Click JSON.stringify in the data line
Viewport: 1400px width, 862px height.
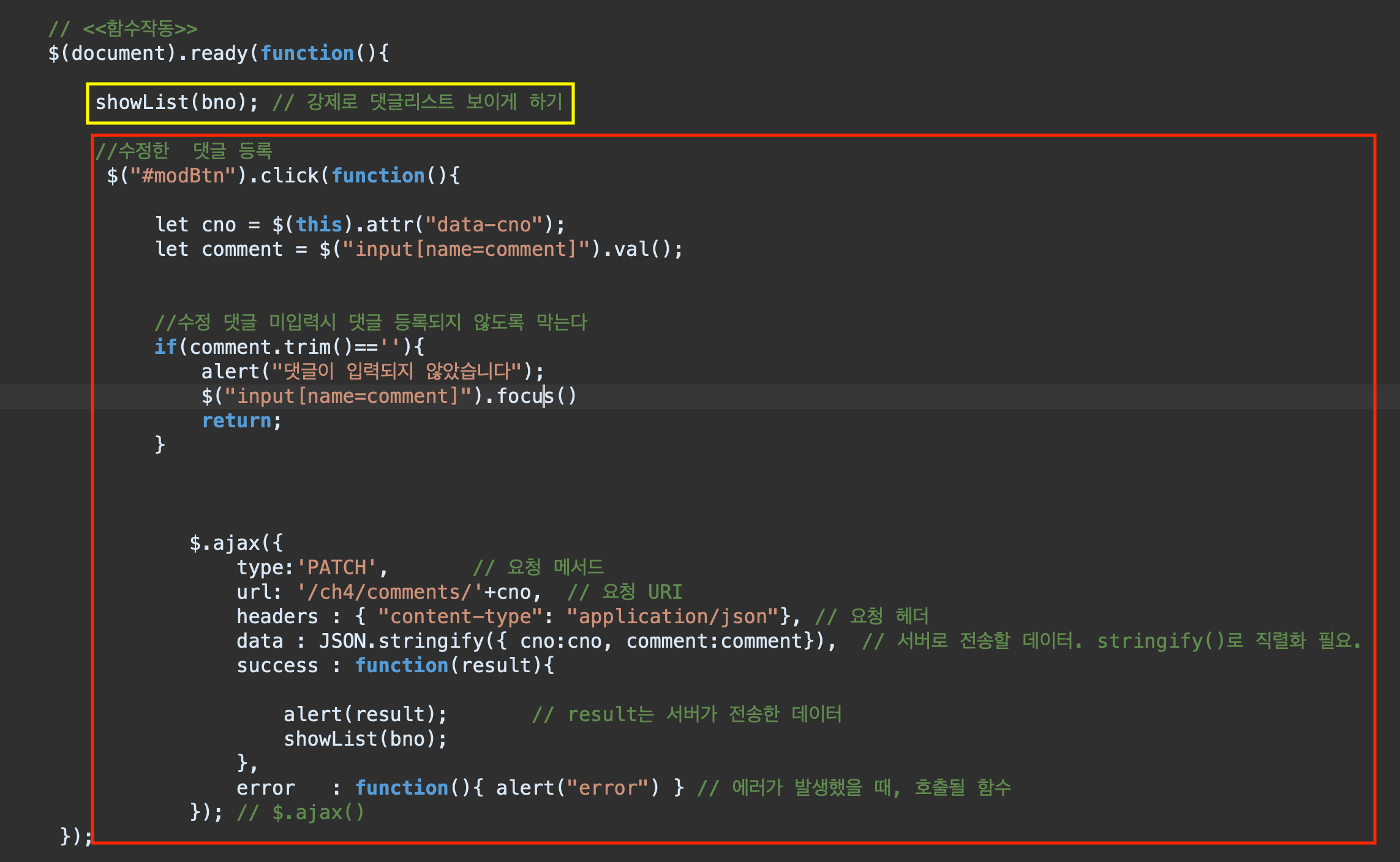(x=401, y=641)
